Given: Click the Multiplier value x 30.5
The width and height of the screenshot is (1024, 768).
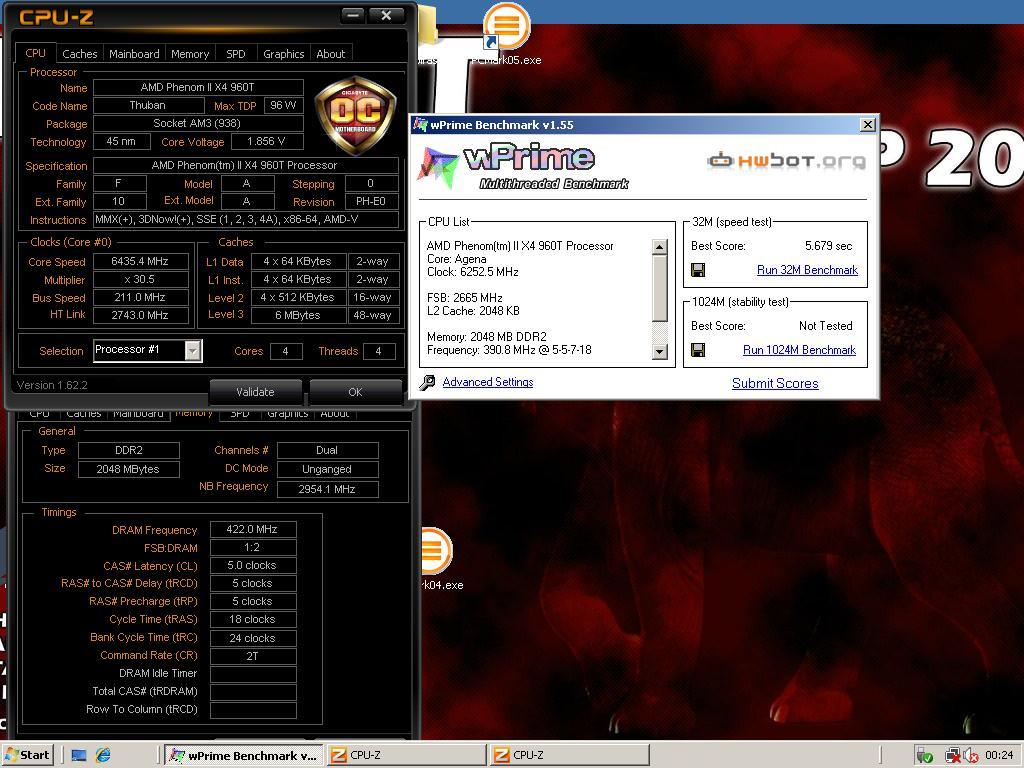Looking at the screenshot, I should point(140,280).
